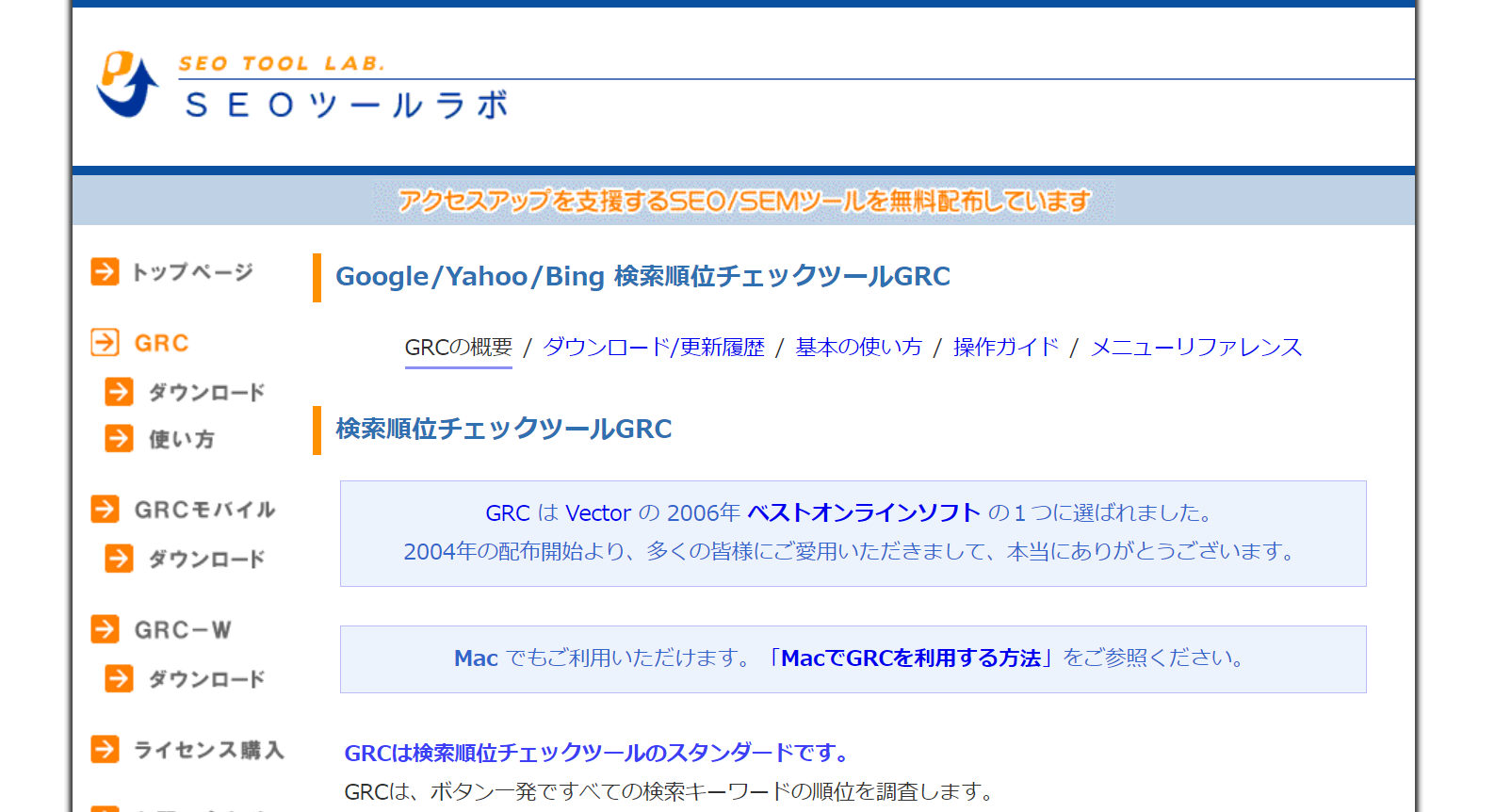Click the GRCは検索順位チェックツールのスタンダードです text
1495x812 pixels.
599,754
